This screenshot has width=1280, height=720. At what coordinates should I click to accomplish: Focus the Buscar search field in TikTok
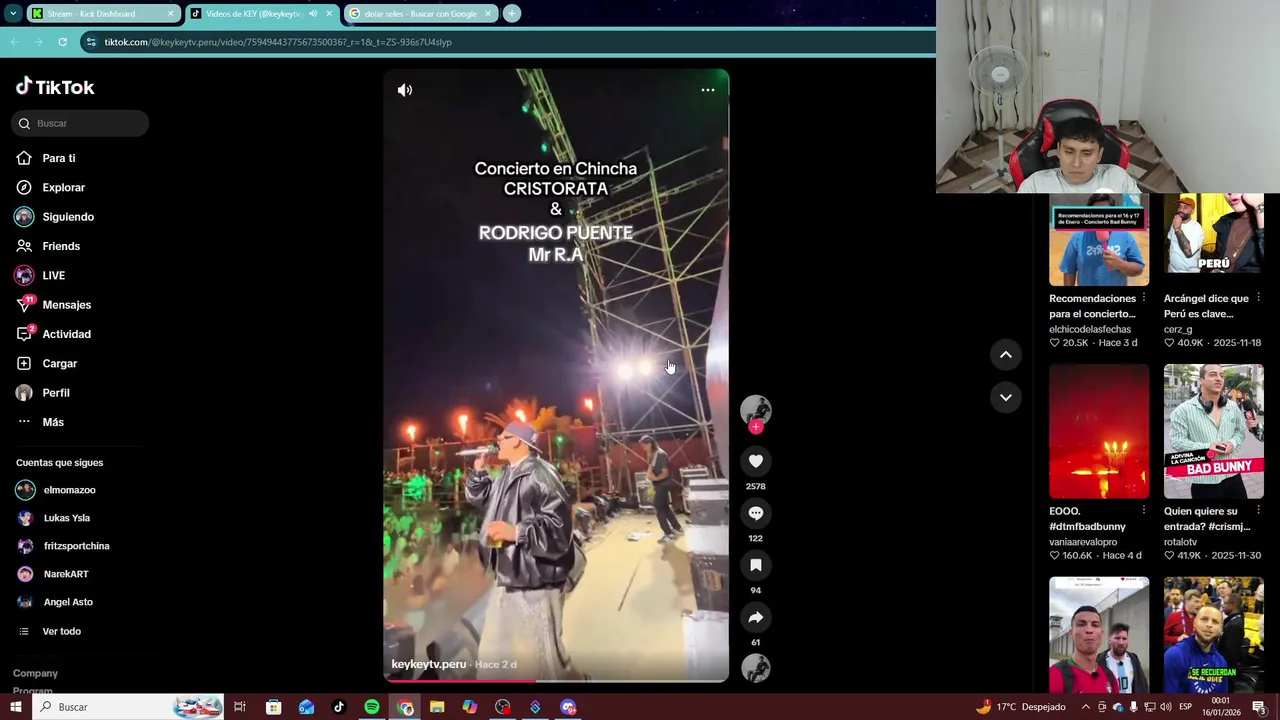pos(80,123)
